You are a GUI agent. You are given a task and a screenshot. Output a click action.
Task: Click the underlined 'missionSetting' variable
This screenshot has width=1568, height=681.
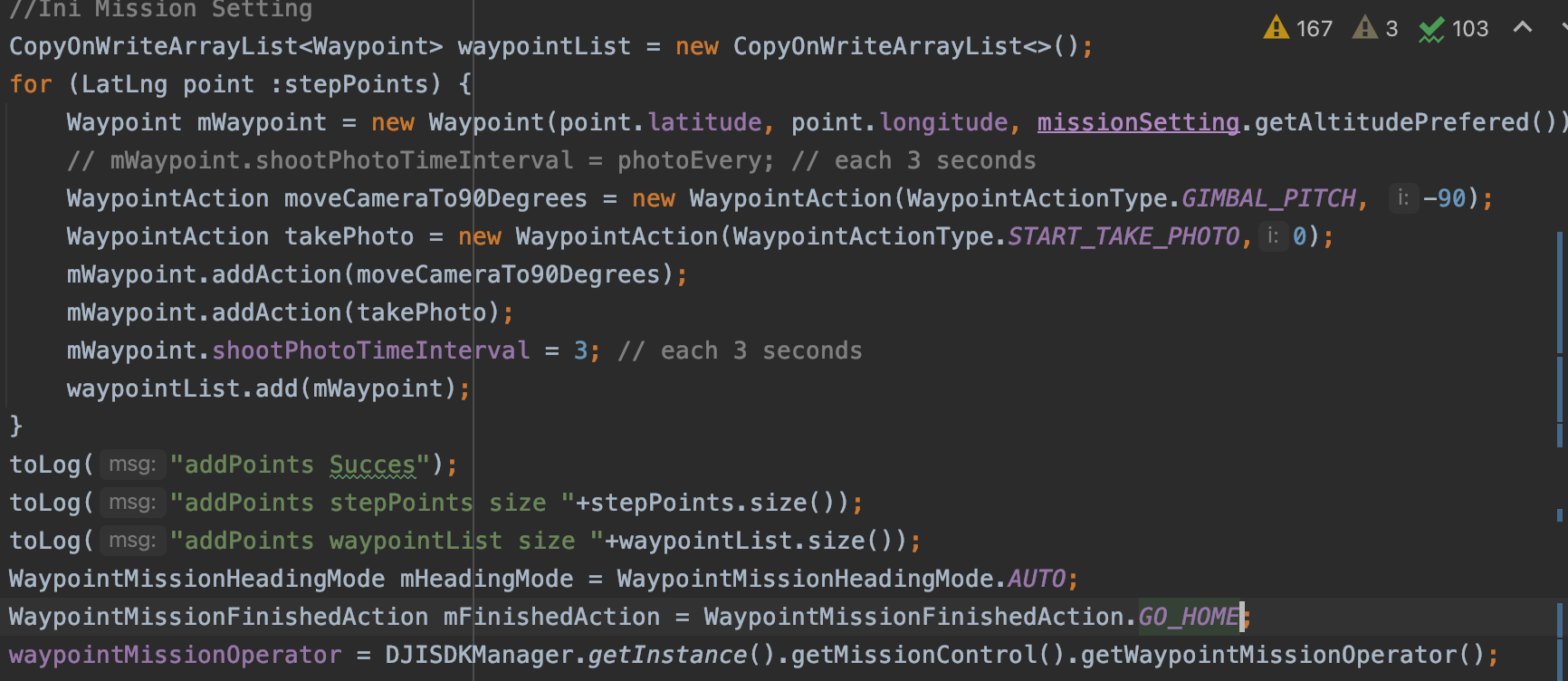(x=1138, y=122)
